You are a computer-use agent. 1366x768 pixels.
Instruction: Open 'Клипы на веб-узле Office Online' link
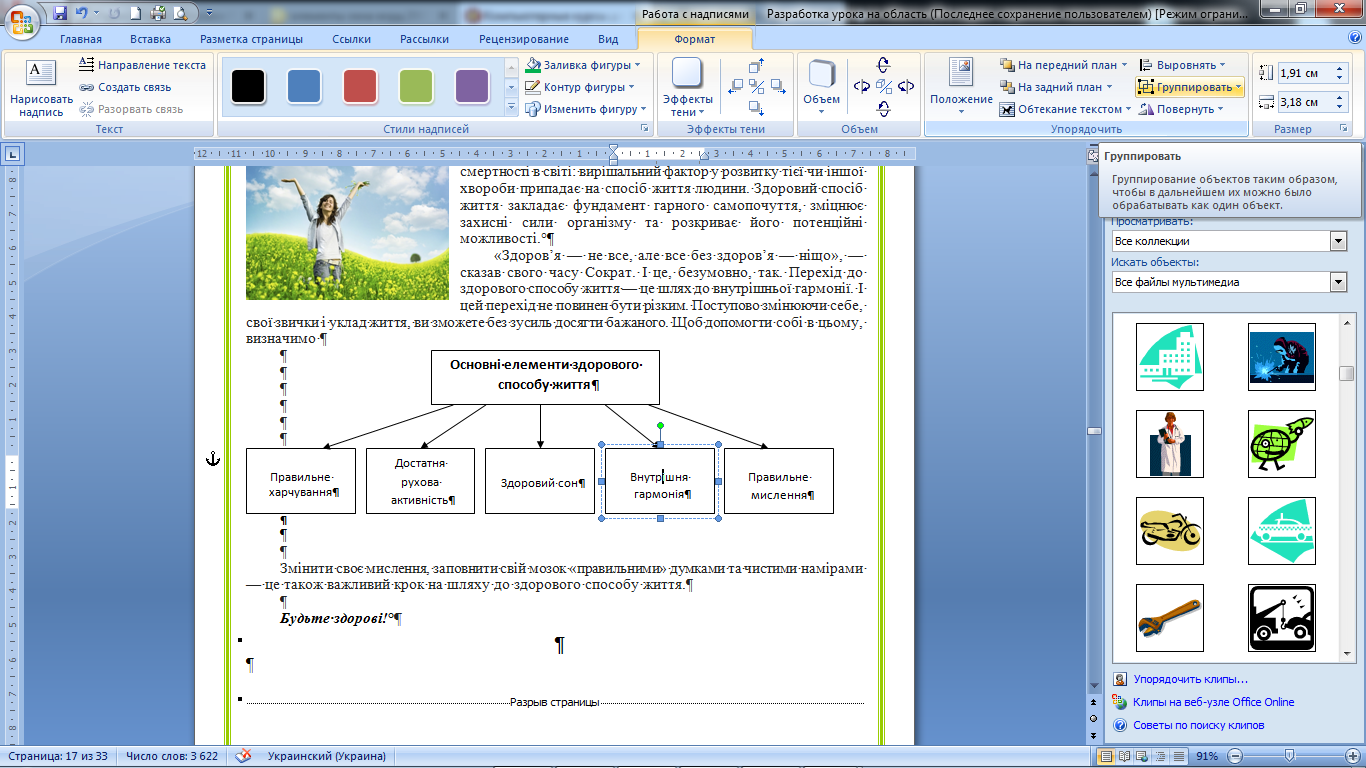pos(1213,702)
